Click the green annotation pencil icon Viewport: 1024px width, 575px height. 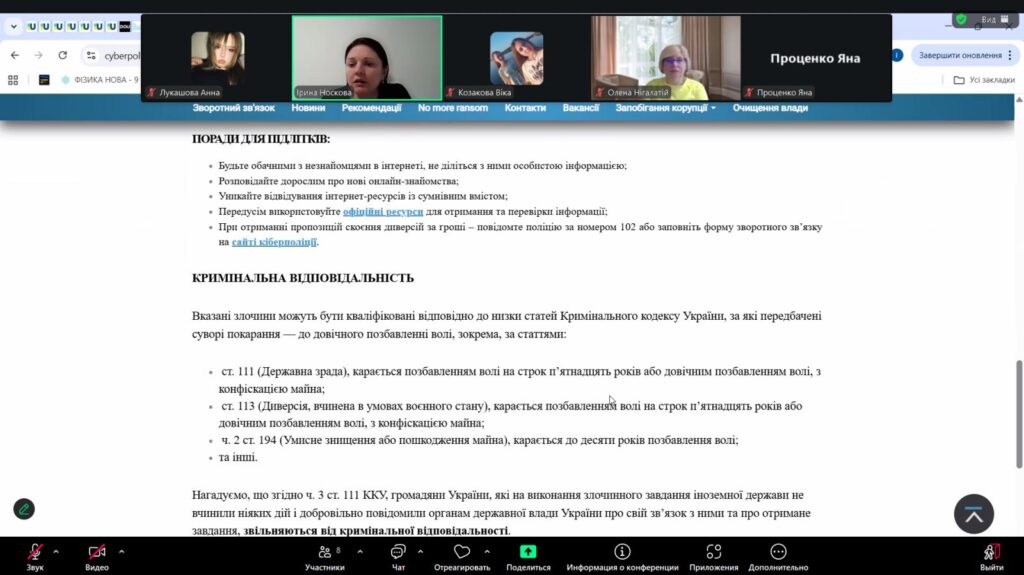[24, 509]
